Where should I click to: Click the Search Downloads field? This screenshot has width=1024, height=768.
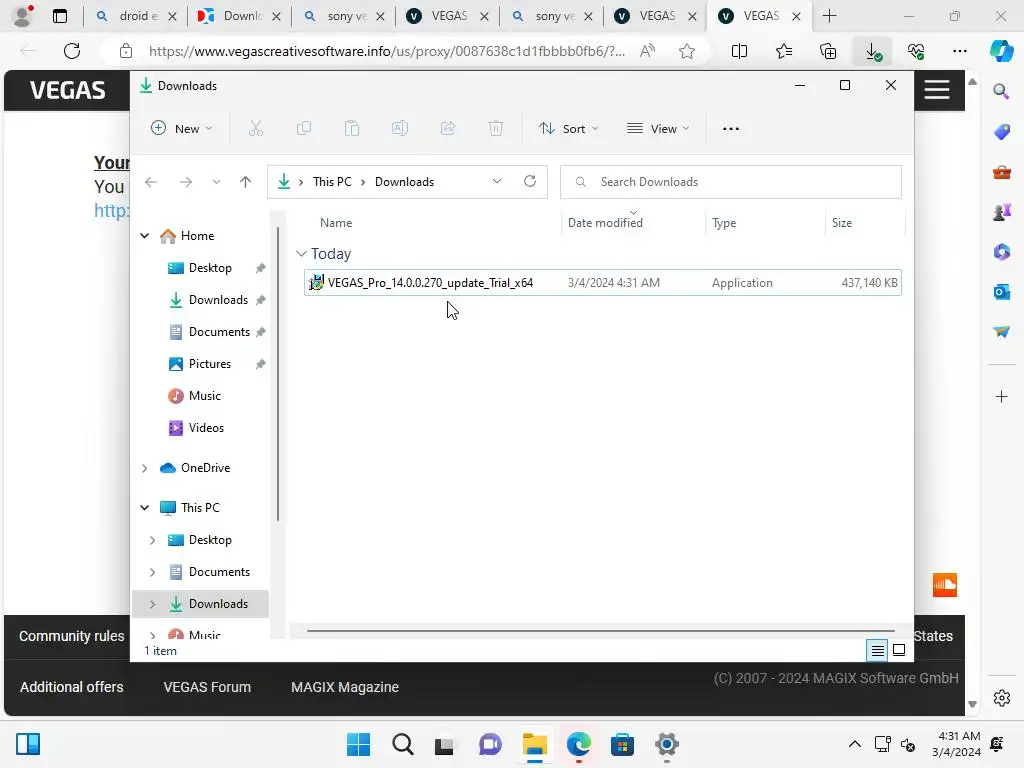click(x=731, y=182)
